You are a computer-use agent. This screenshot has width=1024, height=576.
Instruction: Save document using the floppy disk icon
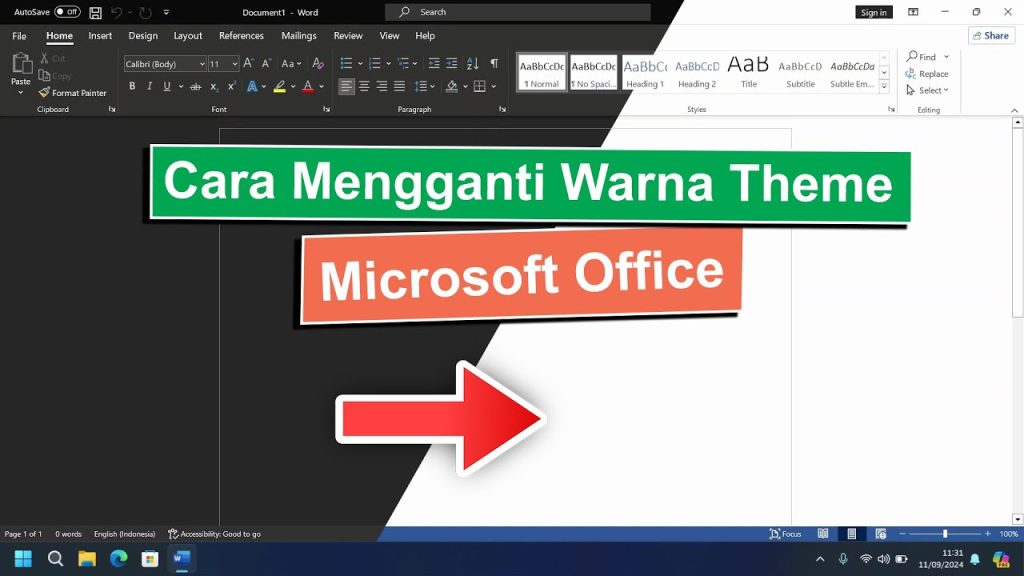coord(95,12)
